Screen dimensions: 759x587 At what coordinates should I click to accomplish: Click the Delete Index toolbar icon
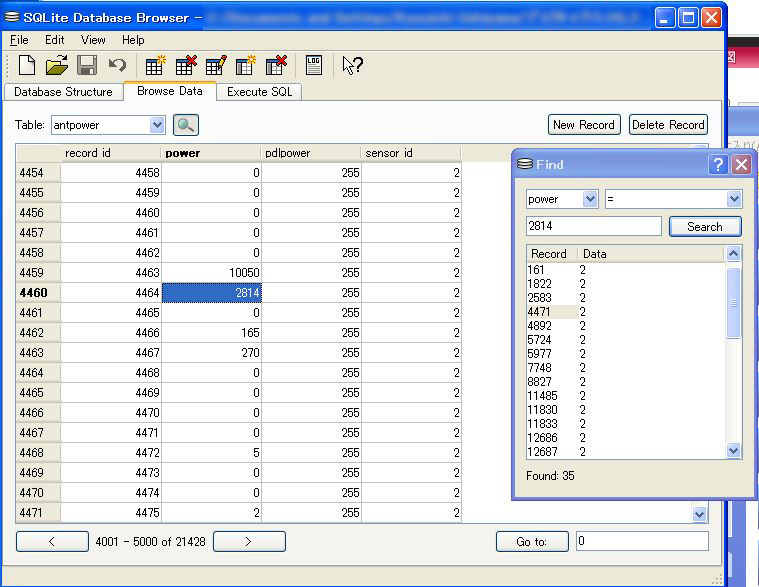pyautogui.click(x=276, y=65)
